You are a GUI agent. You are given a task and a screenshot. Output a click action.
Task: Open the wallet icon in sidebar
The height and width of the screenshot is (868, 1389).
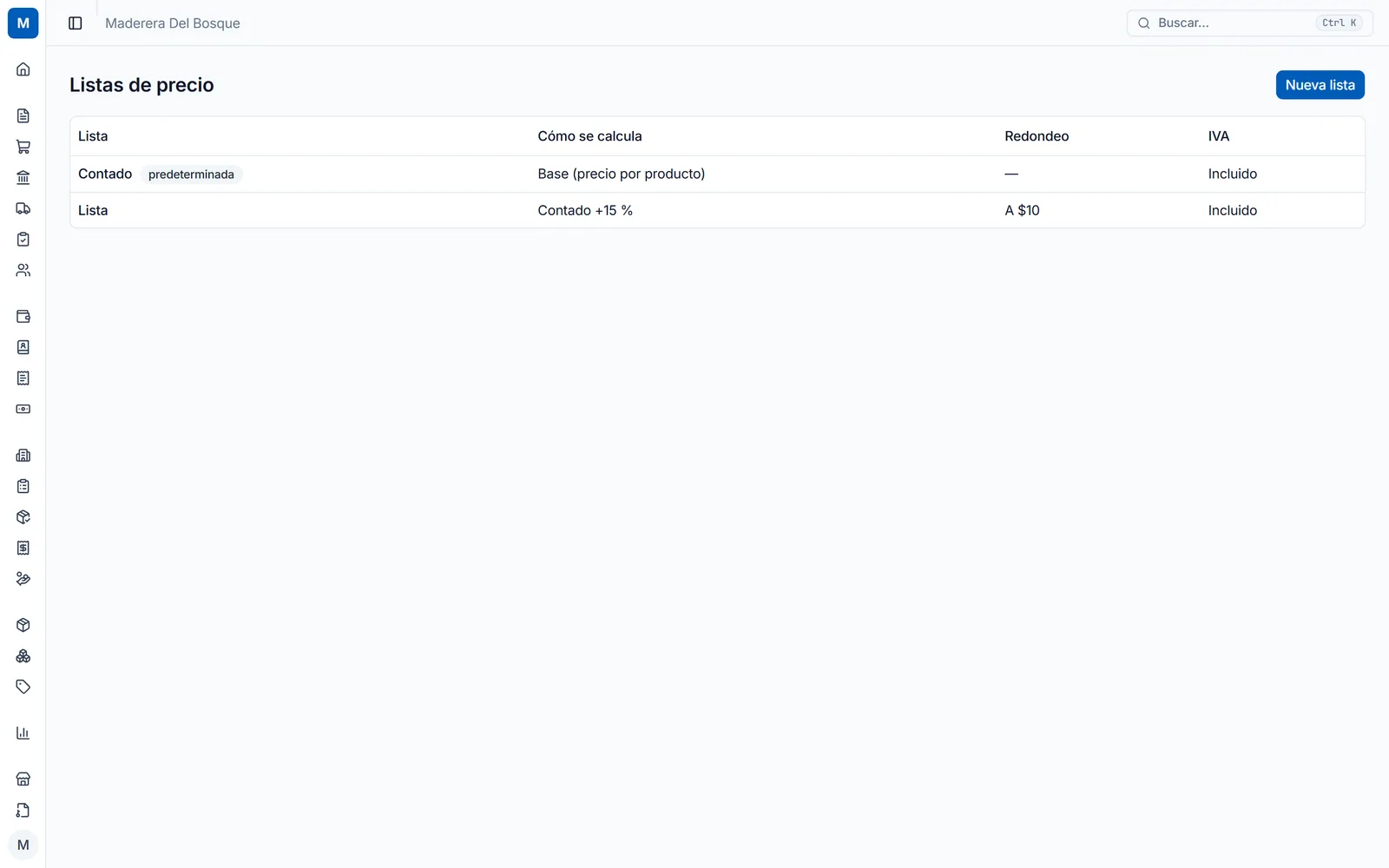tap(23, 316)
